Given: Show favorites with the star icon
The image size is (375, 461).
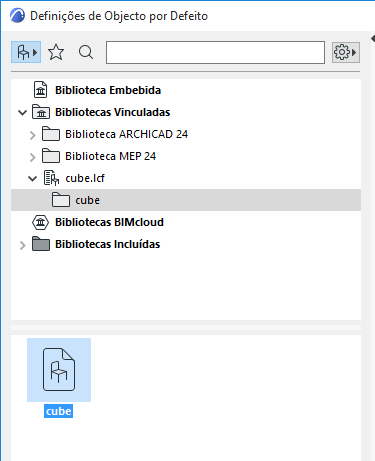Looking at the screenshot, I should tap(56, 52).
